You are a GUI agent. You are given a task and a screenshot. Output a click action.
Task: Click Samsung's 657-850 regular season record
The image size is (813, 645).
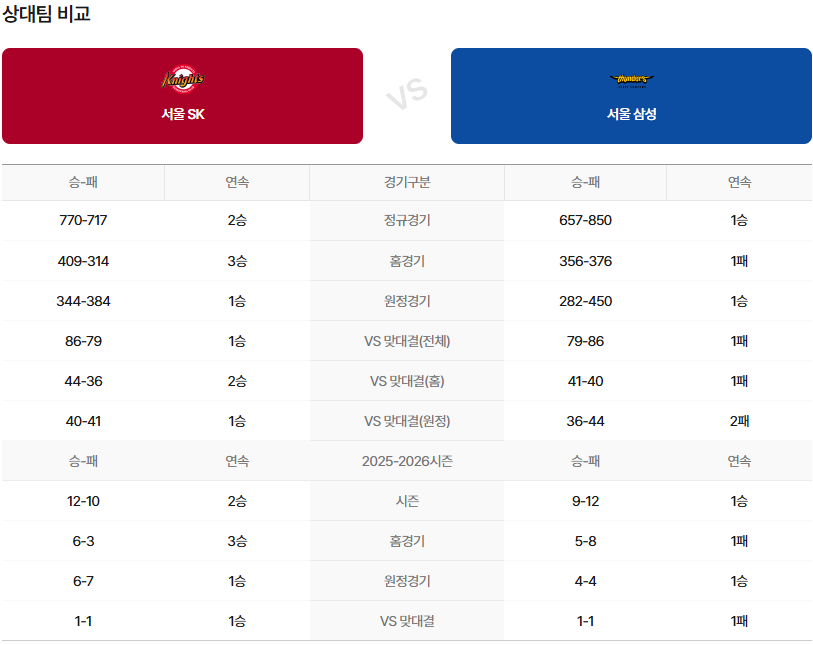point(585,221)
